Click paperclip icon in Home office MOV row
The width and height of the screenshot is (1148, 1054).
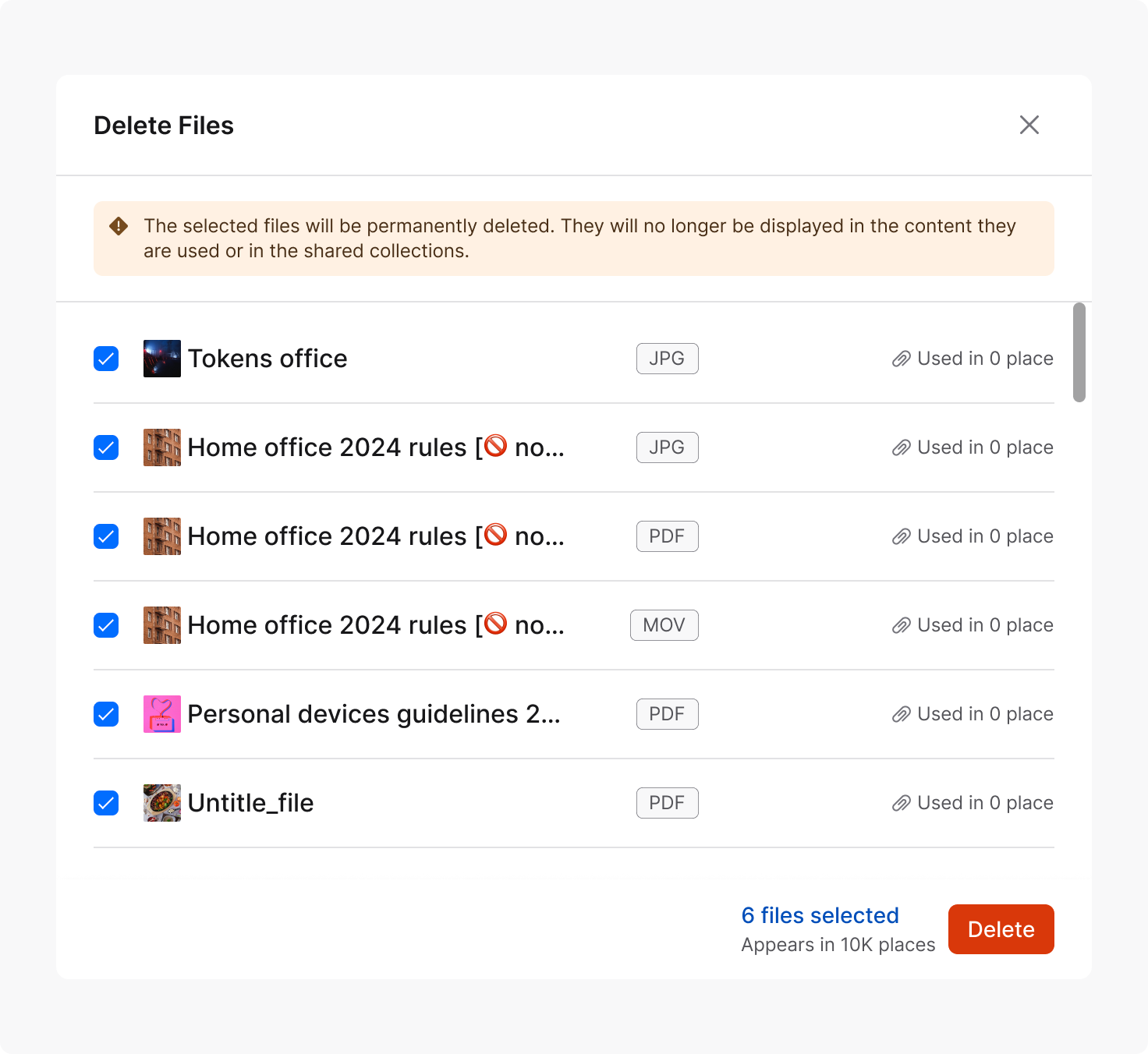tap(902, 625)
